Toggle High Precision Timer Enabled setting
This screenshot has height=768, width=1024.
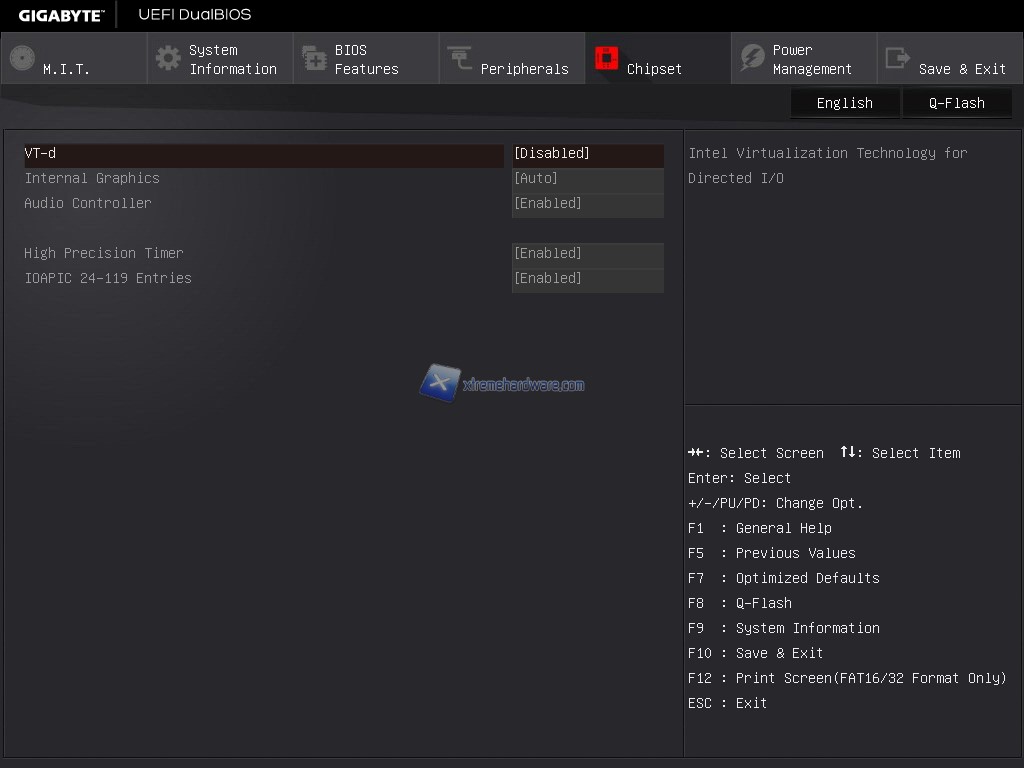click(587, 254)
